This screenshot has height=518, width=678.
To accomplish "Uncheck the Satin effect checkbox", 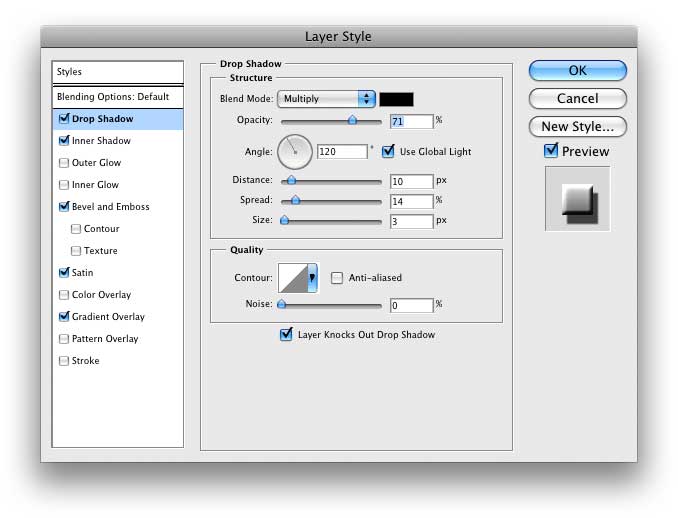I will coord(64,272).
